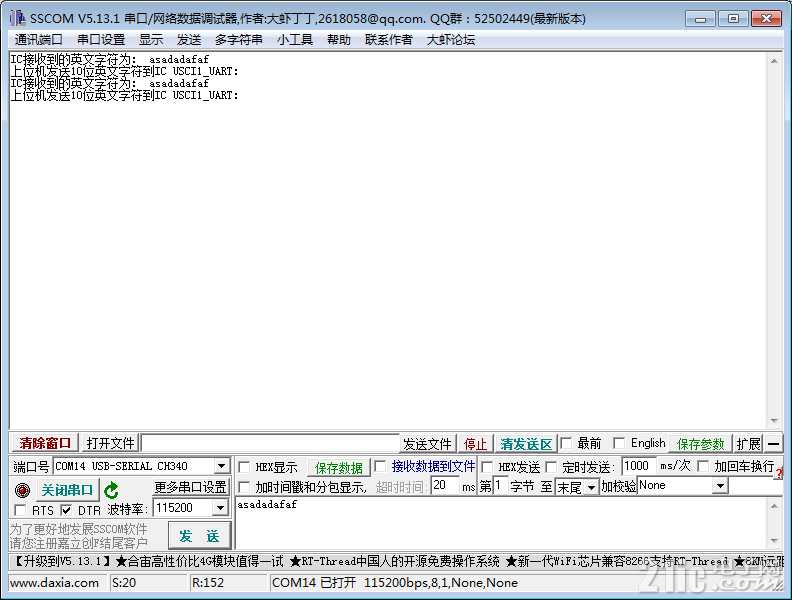Image resolution: width=792 pixels, height=600 pixels.
Task: Uncheck the DTR checkbox
Action: pos(66,510)
